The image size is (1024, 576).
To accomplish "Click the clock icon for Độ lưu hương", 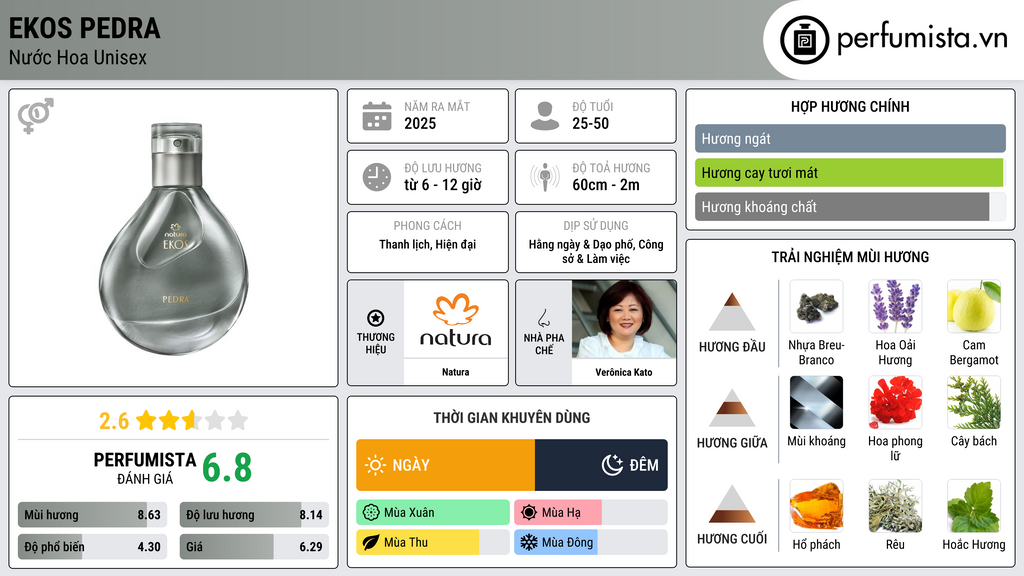I will 377,177.
